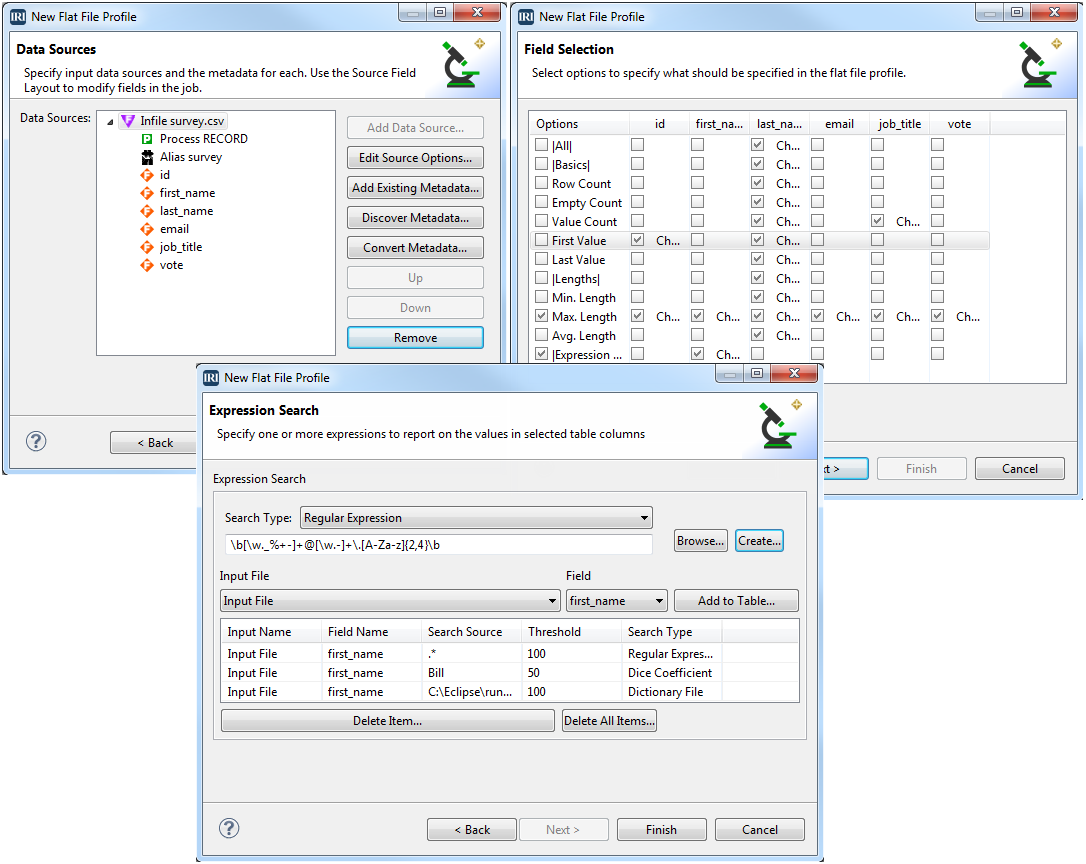Uncheck the |Expression option checkbox
Image resolution: width=1086 pixels, height=864 pixels.
click(542, 354)
